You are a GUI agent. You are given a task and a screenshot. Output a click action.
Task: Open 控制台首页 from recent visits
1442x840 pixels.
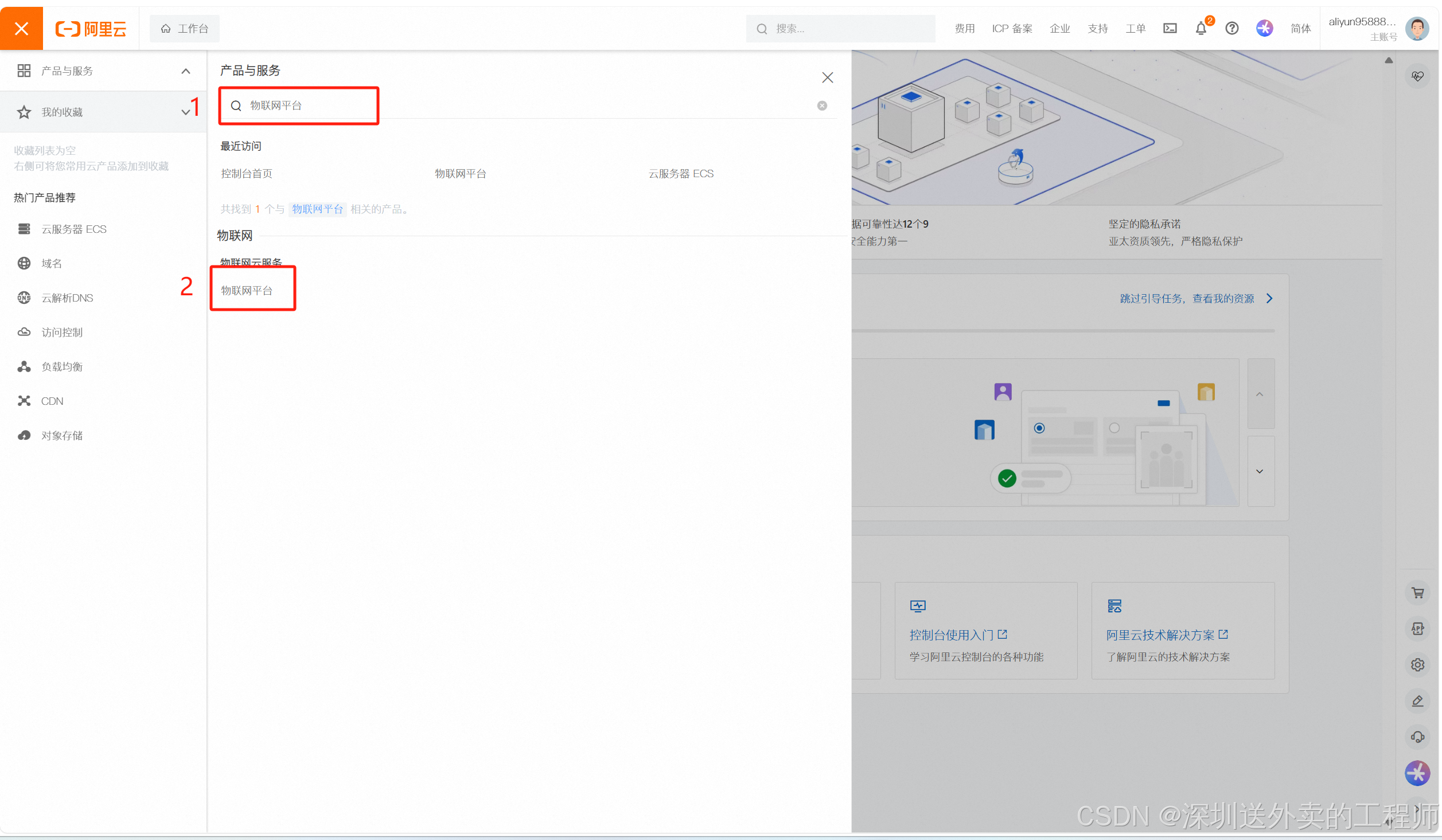click(x=247, y=174)
